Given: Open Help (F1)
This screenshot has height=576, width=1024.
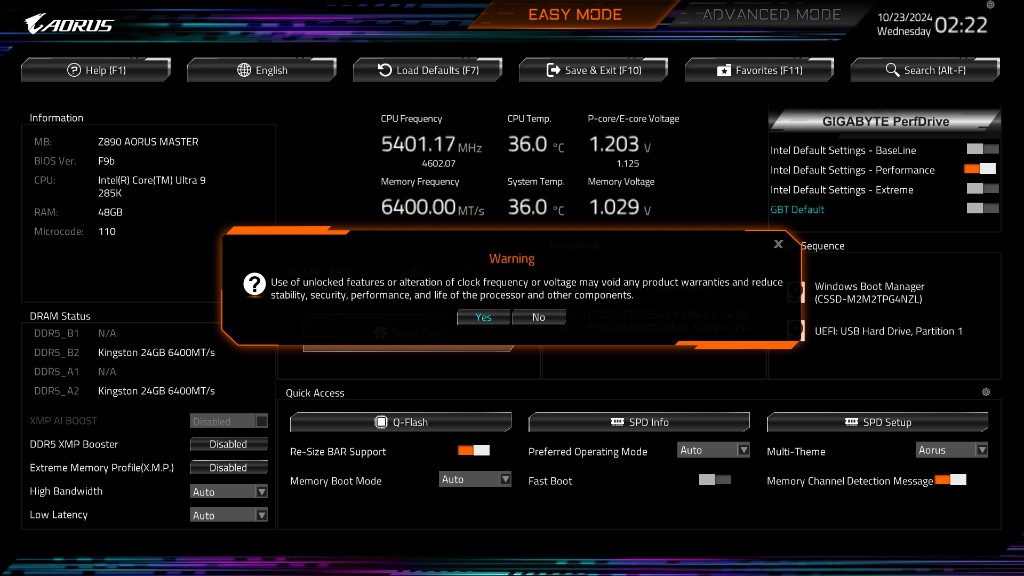Looking at the screenshot, I should 95,70.
